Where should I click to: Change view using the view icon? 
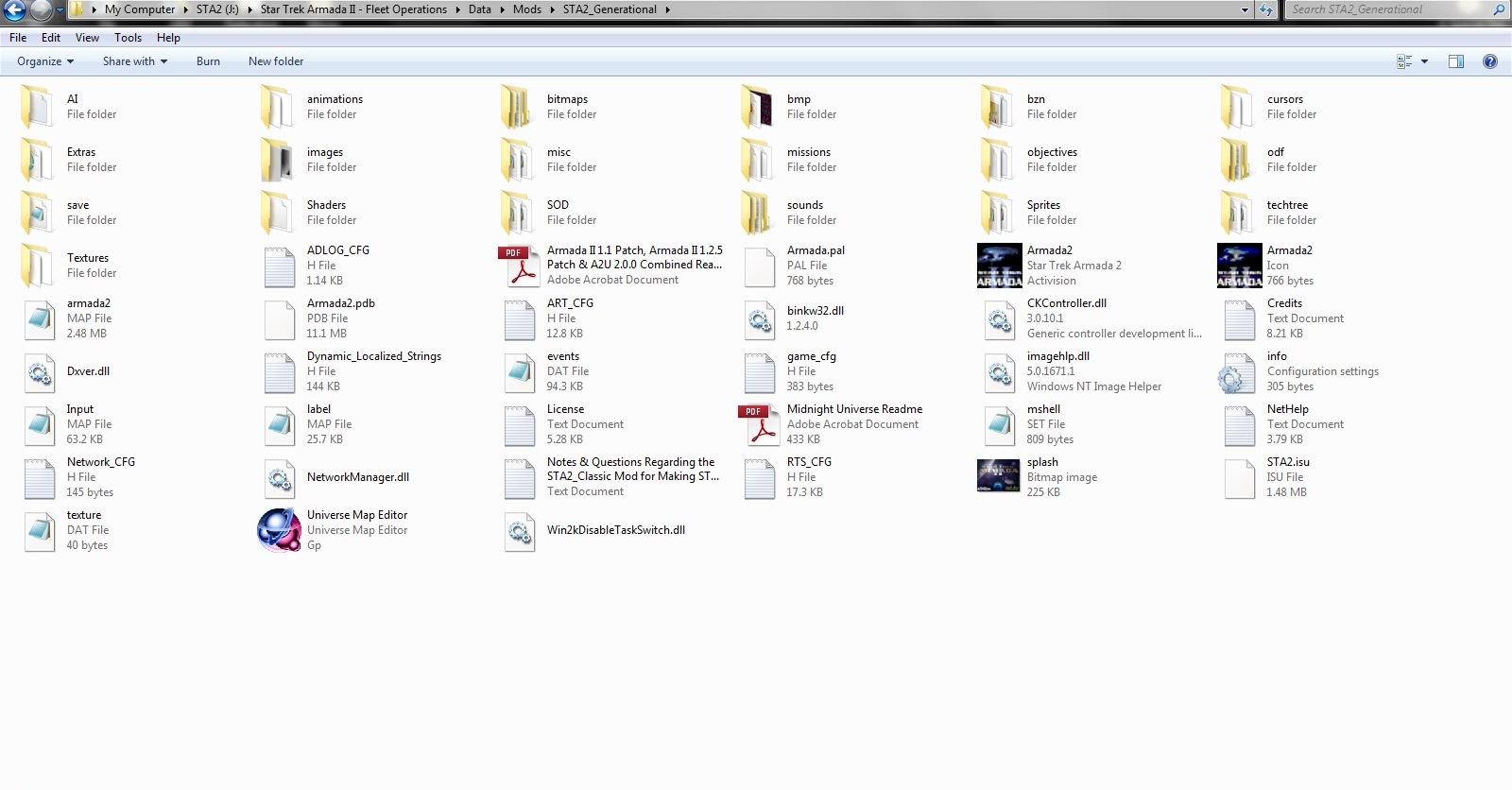coord(1404,61)
